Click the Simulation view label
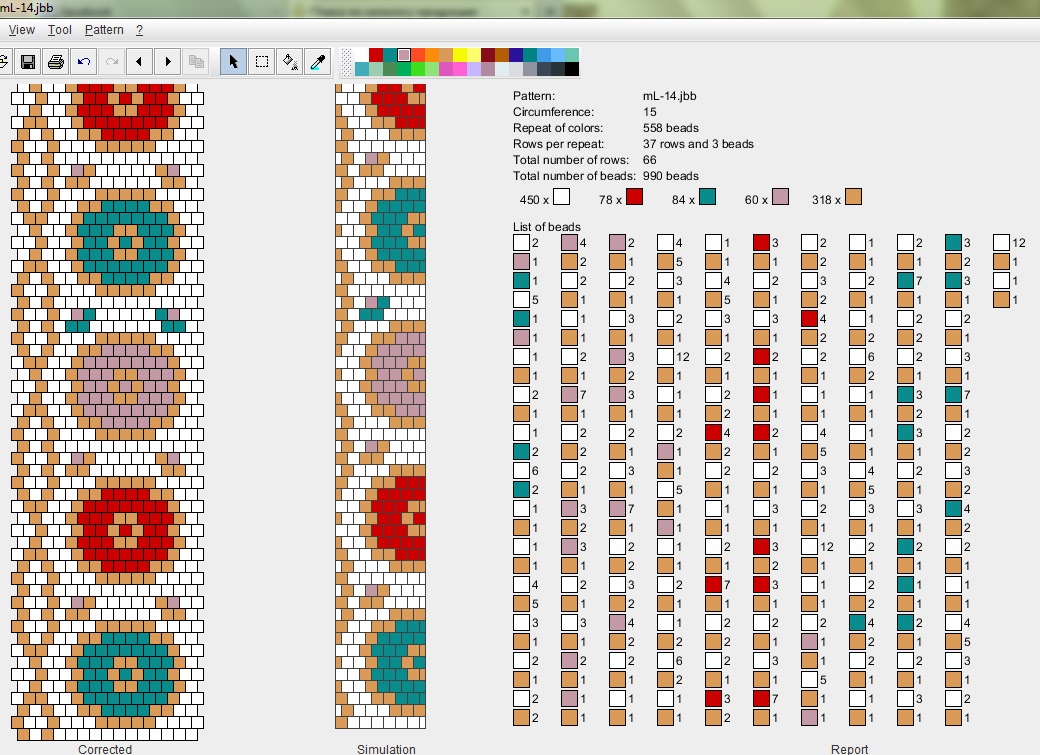 click(x=386, y=748)
